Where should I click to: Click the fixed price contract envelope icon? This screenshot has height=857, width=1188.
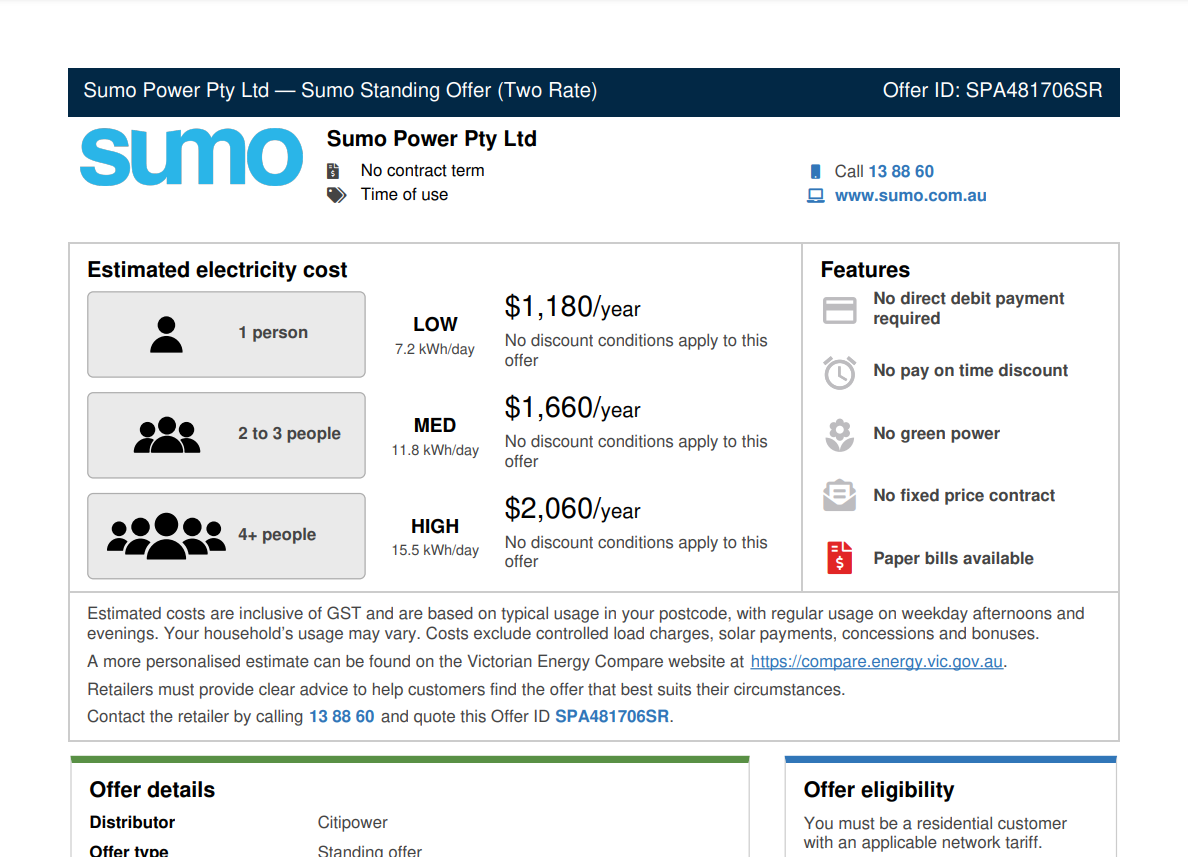tap(839, 496)
